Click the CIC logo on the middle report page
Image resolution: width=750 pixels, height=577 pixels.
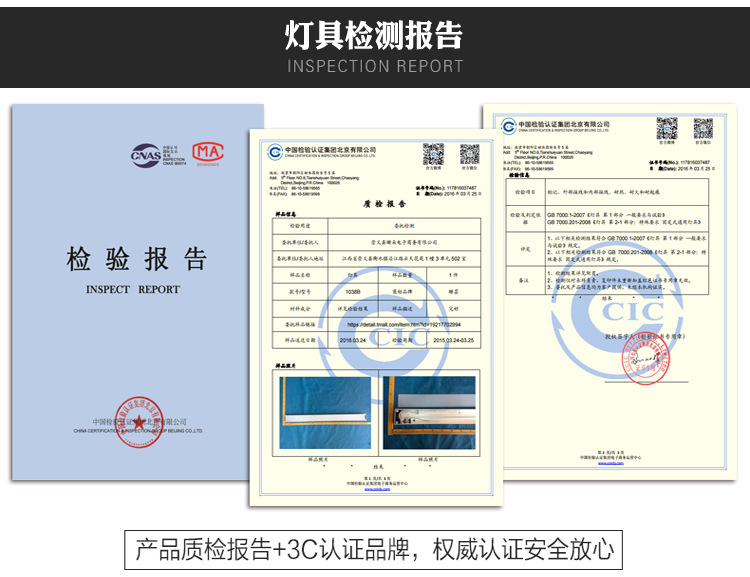click(276, 152)
